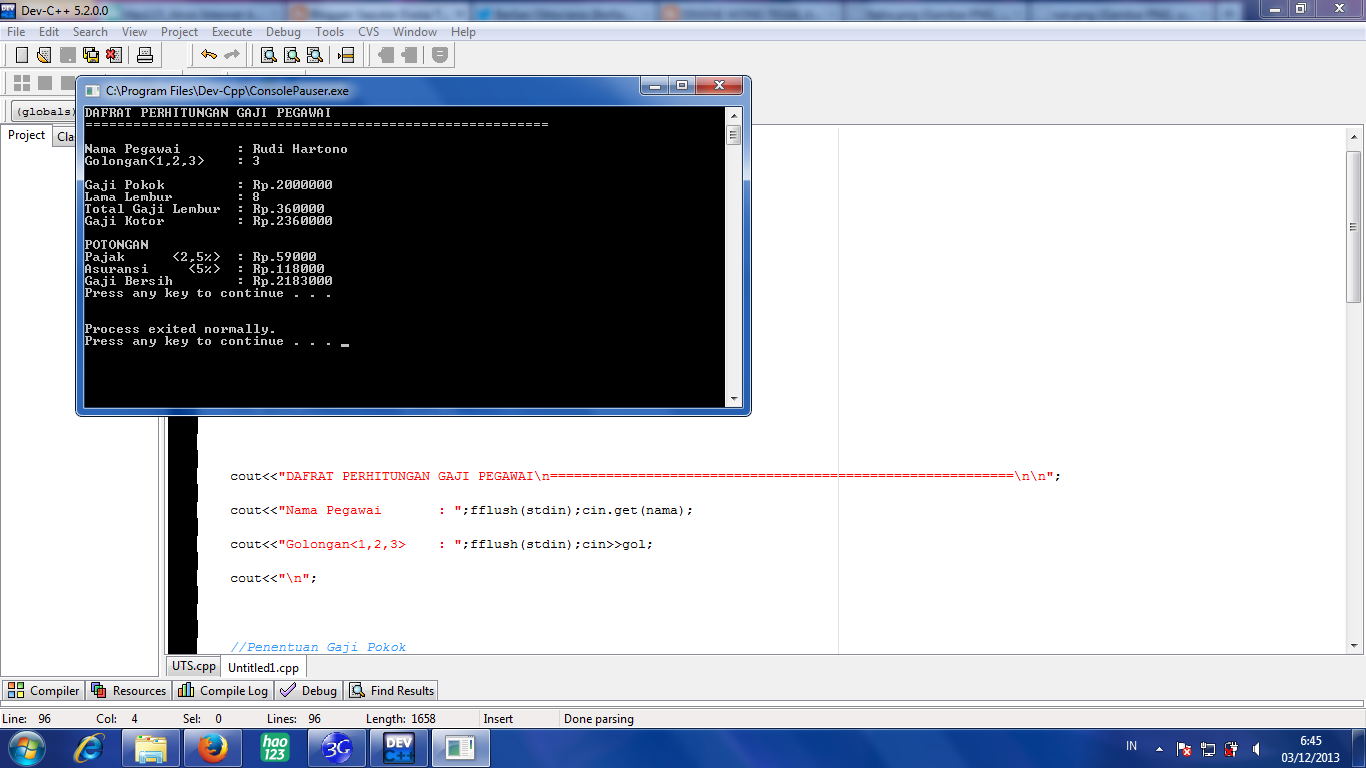Open the Debug tab in the bottom panel
Viewport: 1366px width, 768px height.
(309, 690)
